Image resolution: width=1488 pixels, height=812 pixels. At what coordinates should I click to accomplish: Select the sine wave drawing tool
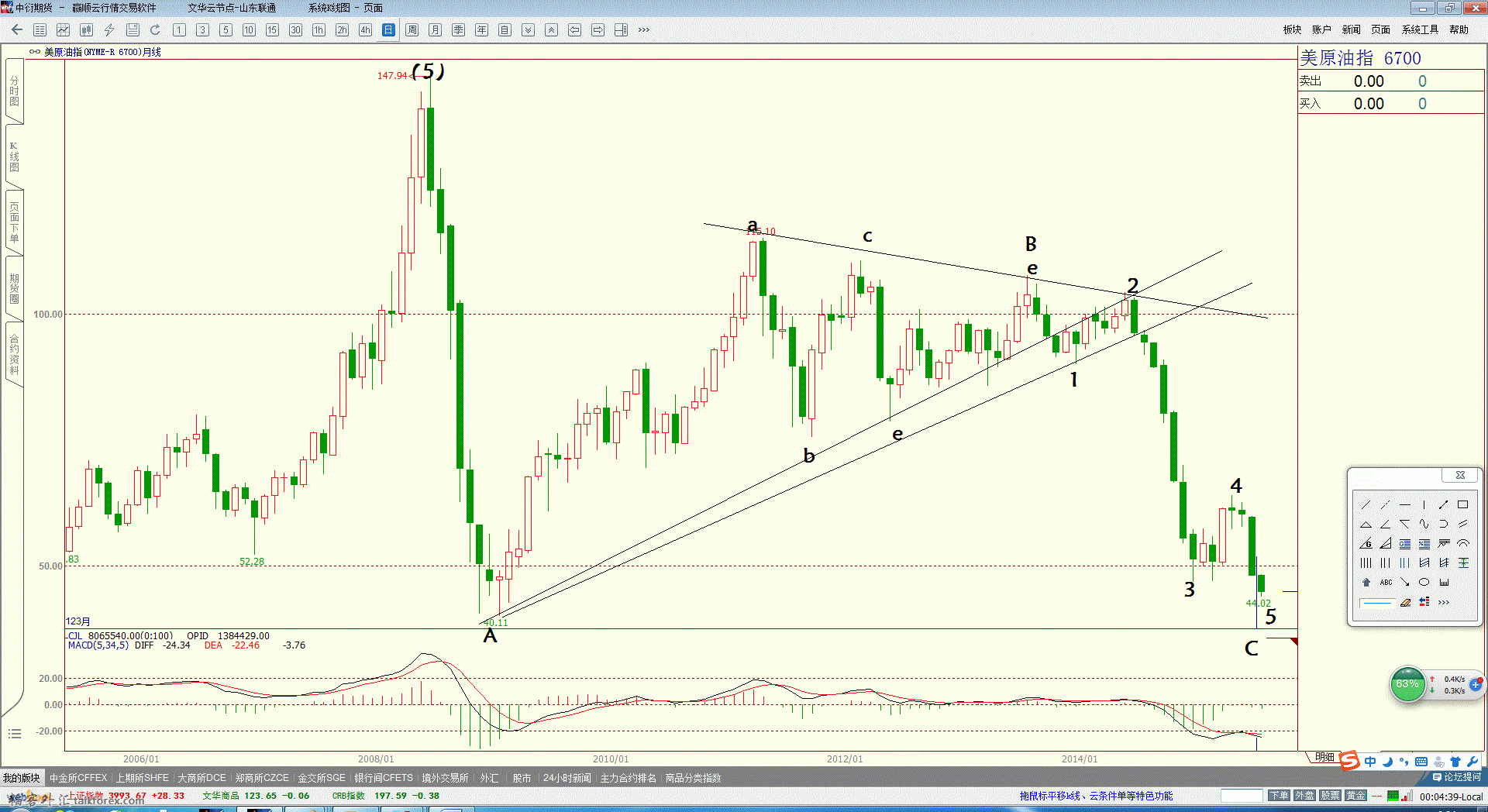pos(1424,524)
